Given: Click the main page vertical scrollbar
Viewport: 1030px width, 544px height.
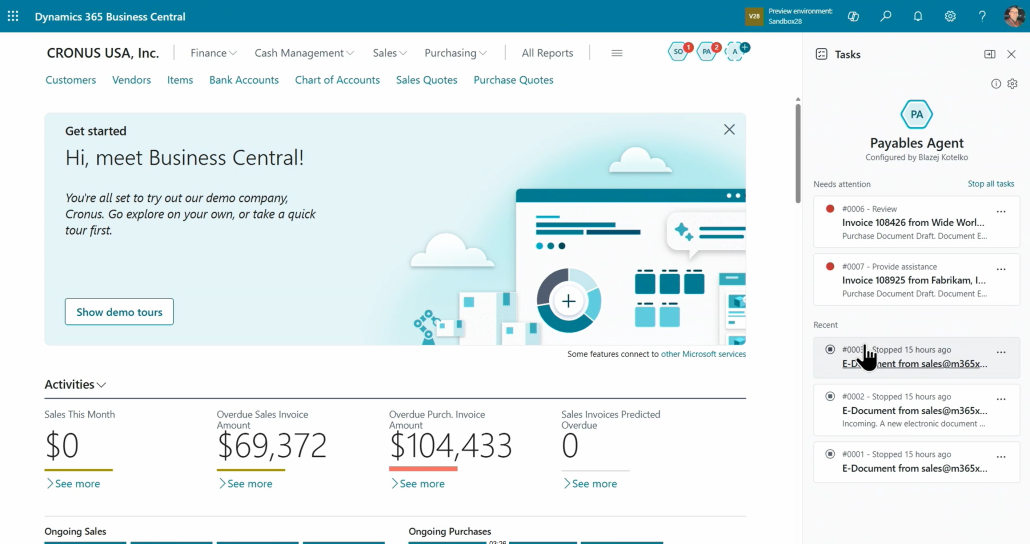Looking at the screenshot, I should [797, 152].
